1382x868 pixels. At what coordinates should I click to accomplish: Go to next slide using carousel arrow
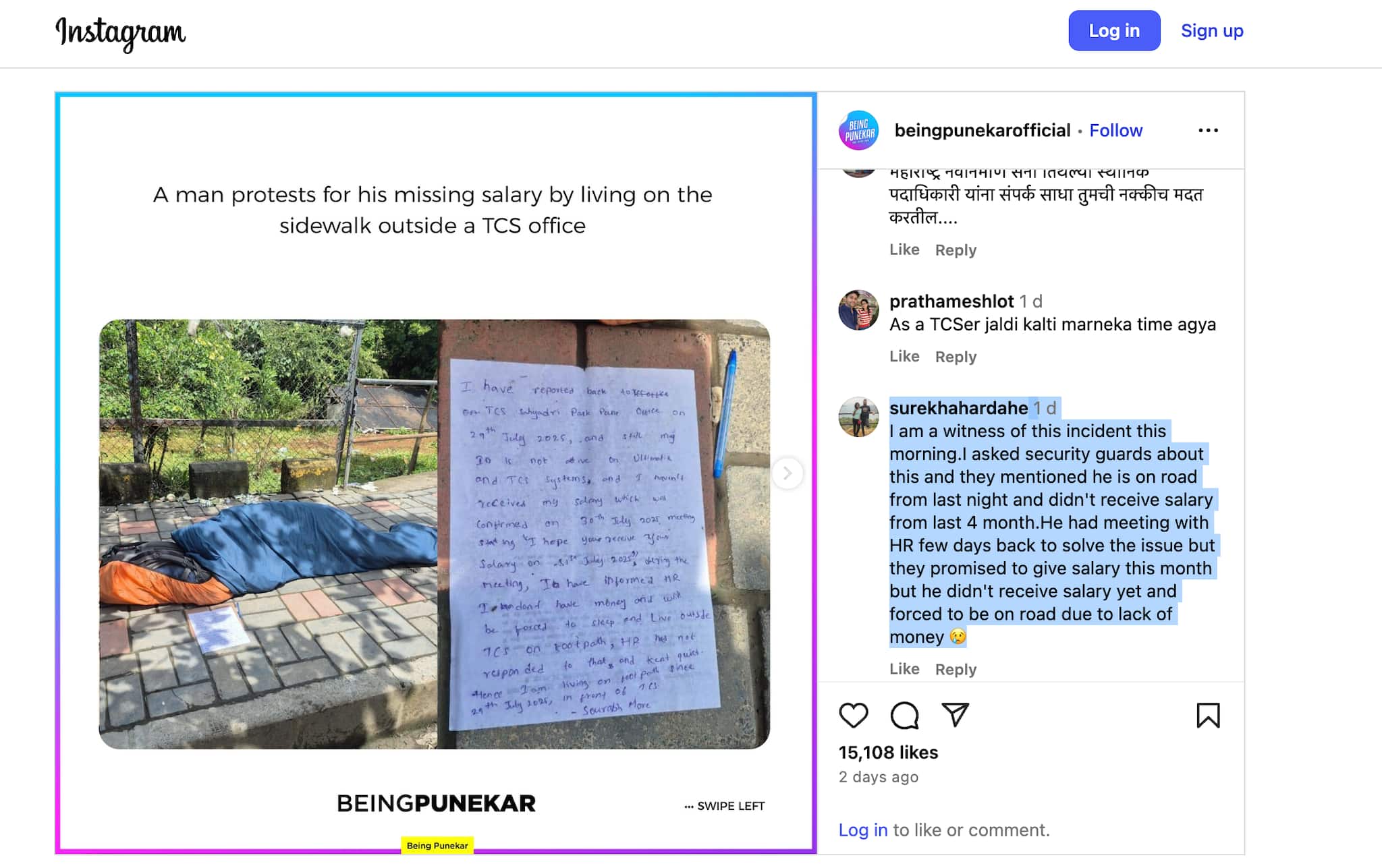(787, 473)
